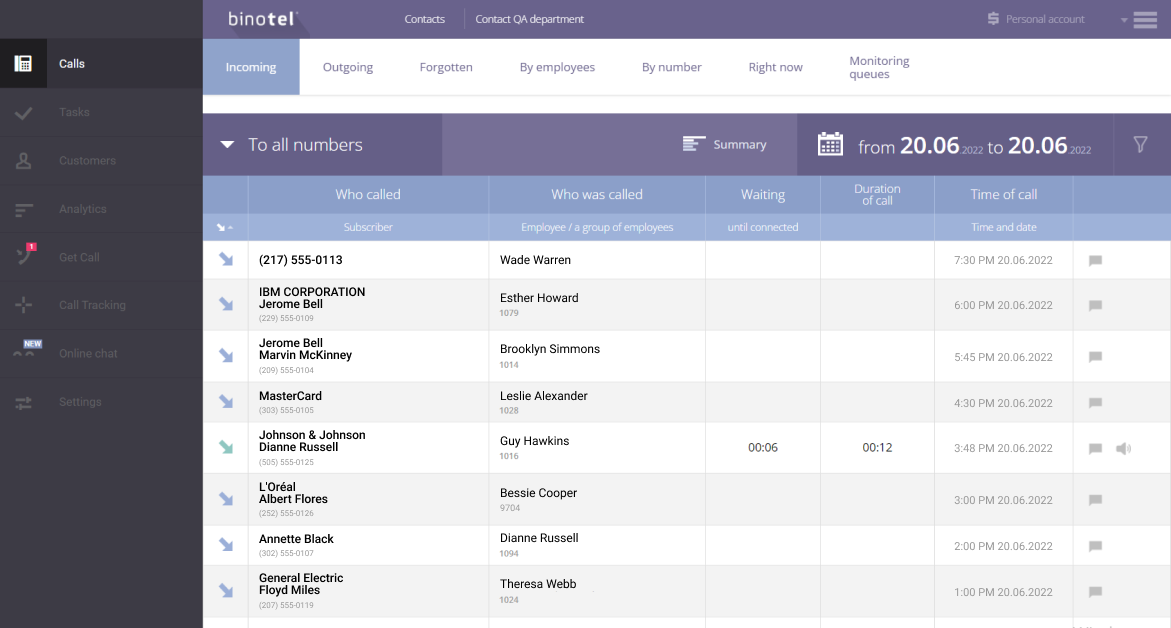The width and height of the screenshot is (1171, 628).
Task: Click the from 20.06 to 20.06 date range
Action: pyautogui.click(x=975, y=145)
